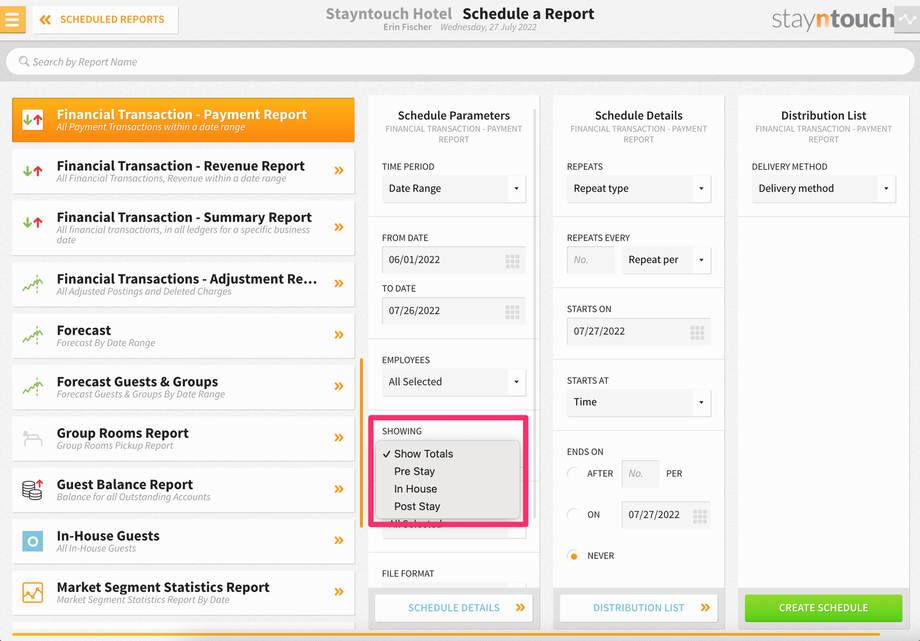Open In-House Guests chevron

pos(339,541)
